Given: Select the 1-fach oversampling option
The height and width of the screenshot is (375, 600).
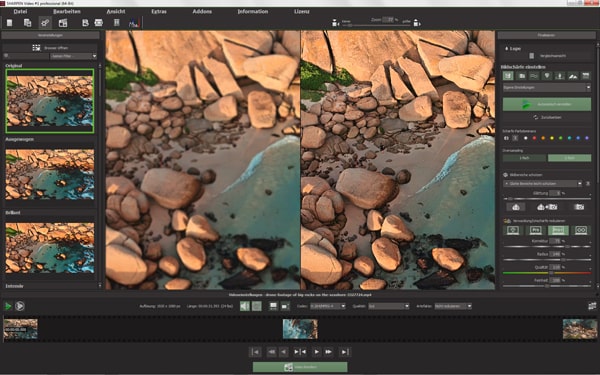Looking at the screenshot, I should point(524,158).
